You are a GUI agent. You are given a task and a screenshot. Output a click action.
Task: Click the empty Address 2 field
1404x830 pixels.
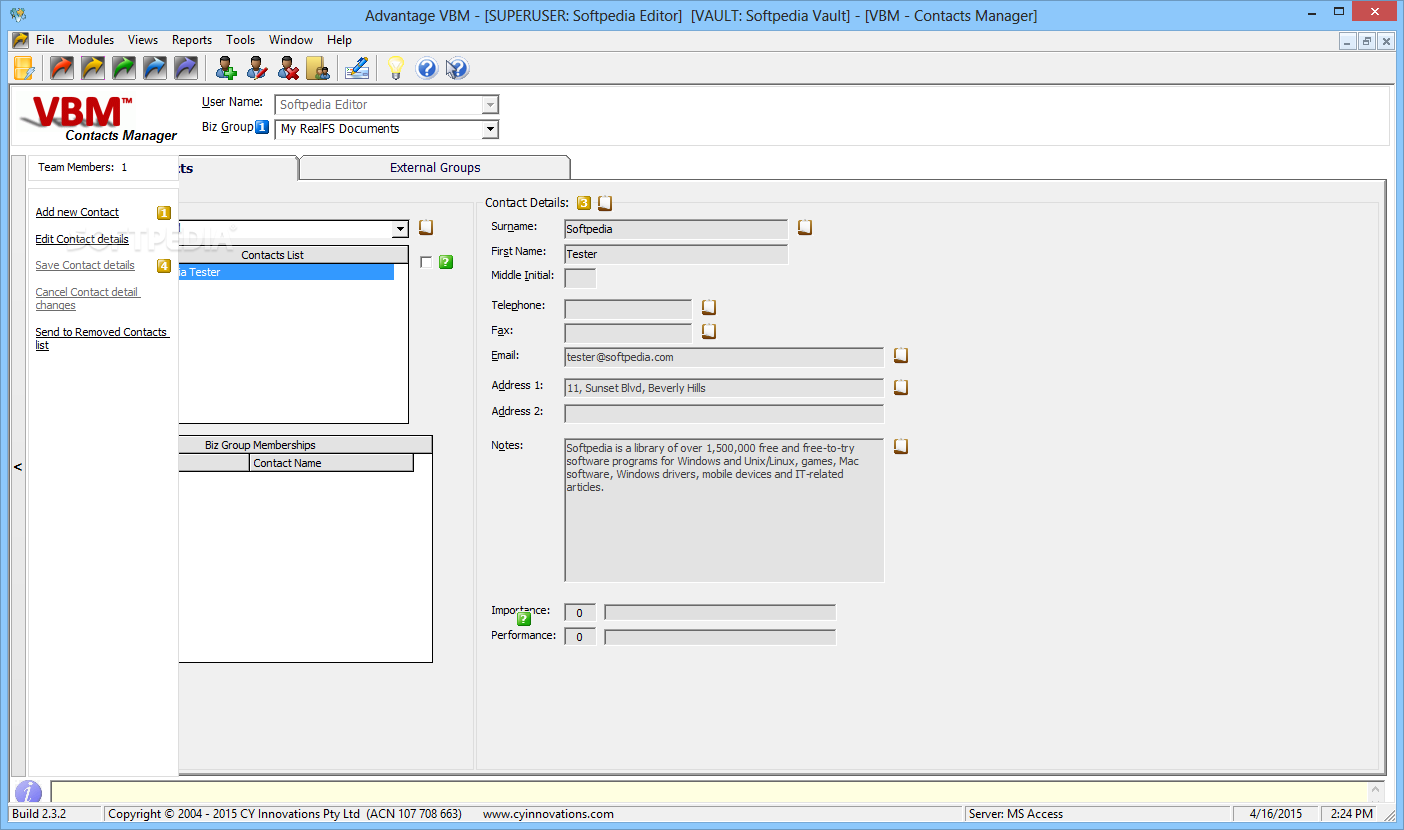tap(724, 413)
